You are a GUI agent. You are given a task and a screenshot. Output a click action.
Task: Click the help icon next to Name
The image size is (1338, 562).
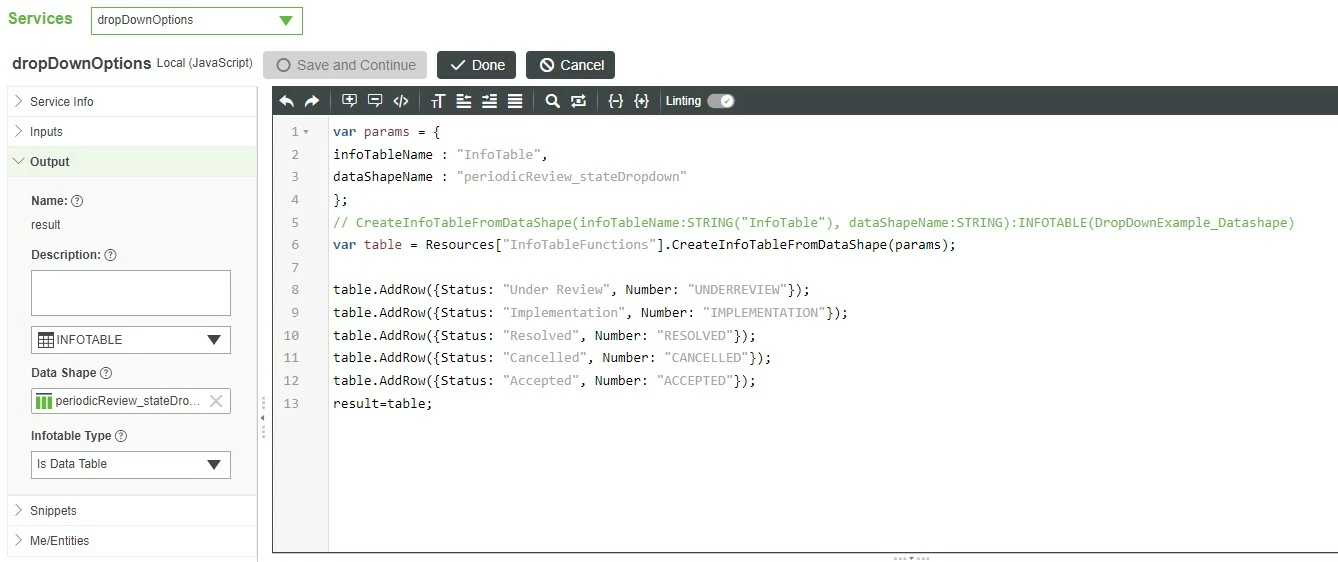click(x=78, y=201)
